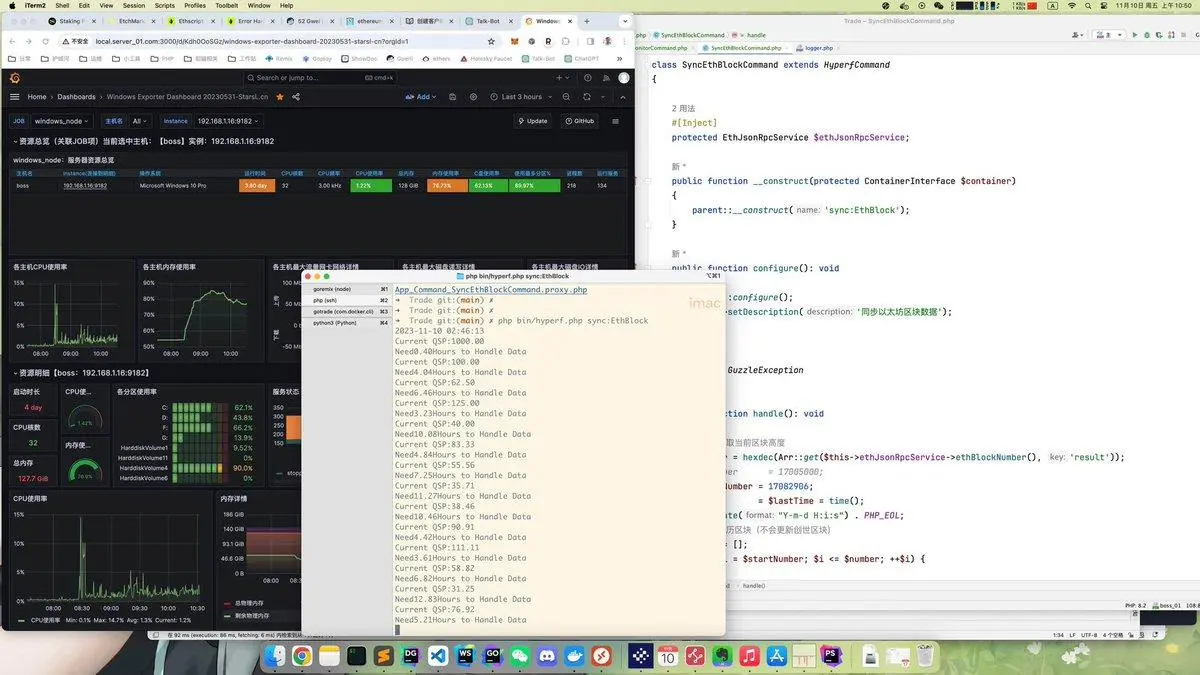Zoom out the time range

566,97
